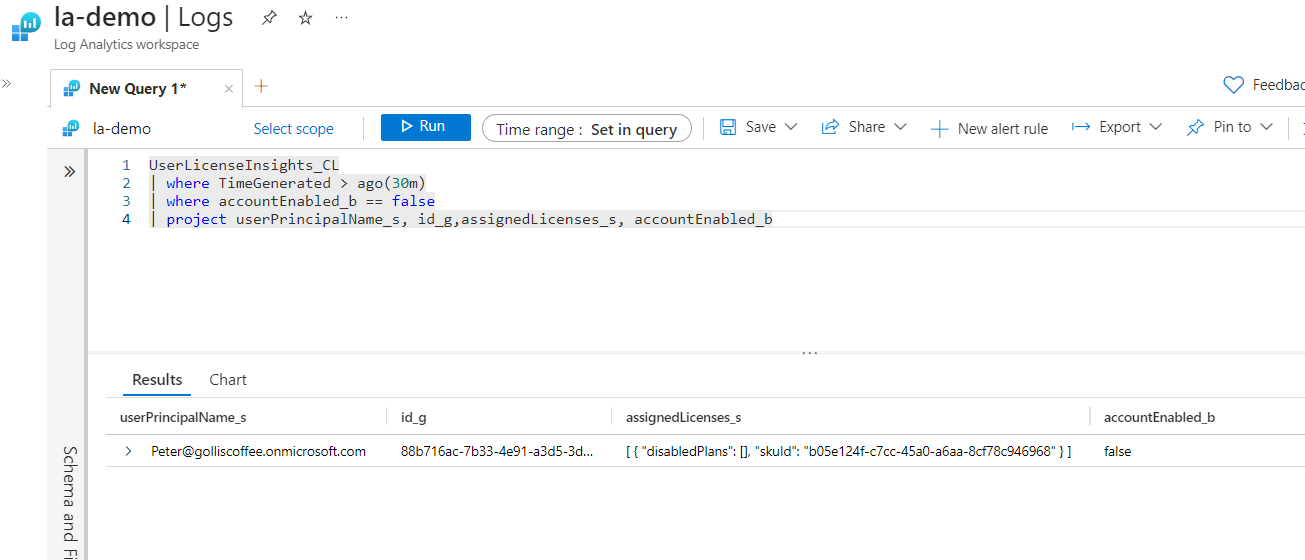Open the Select scope link
The image size is (1305, 560).
[294, 128]
